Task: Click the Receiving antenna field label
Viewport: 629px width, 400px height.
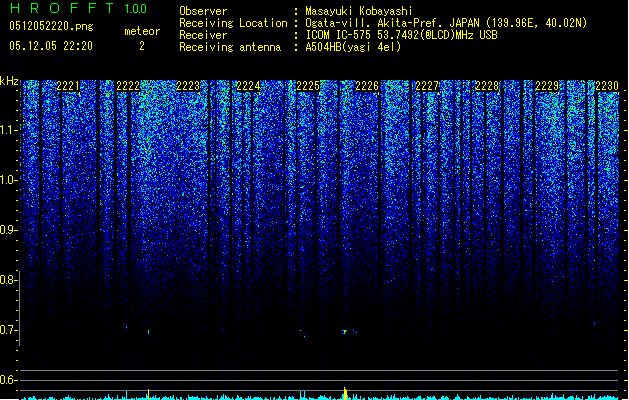Action: [230, 47]
